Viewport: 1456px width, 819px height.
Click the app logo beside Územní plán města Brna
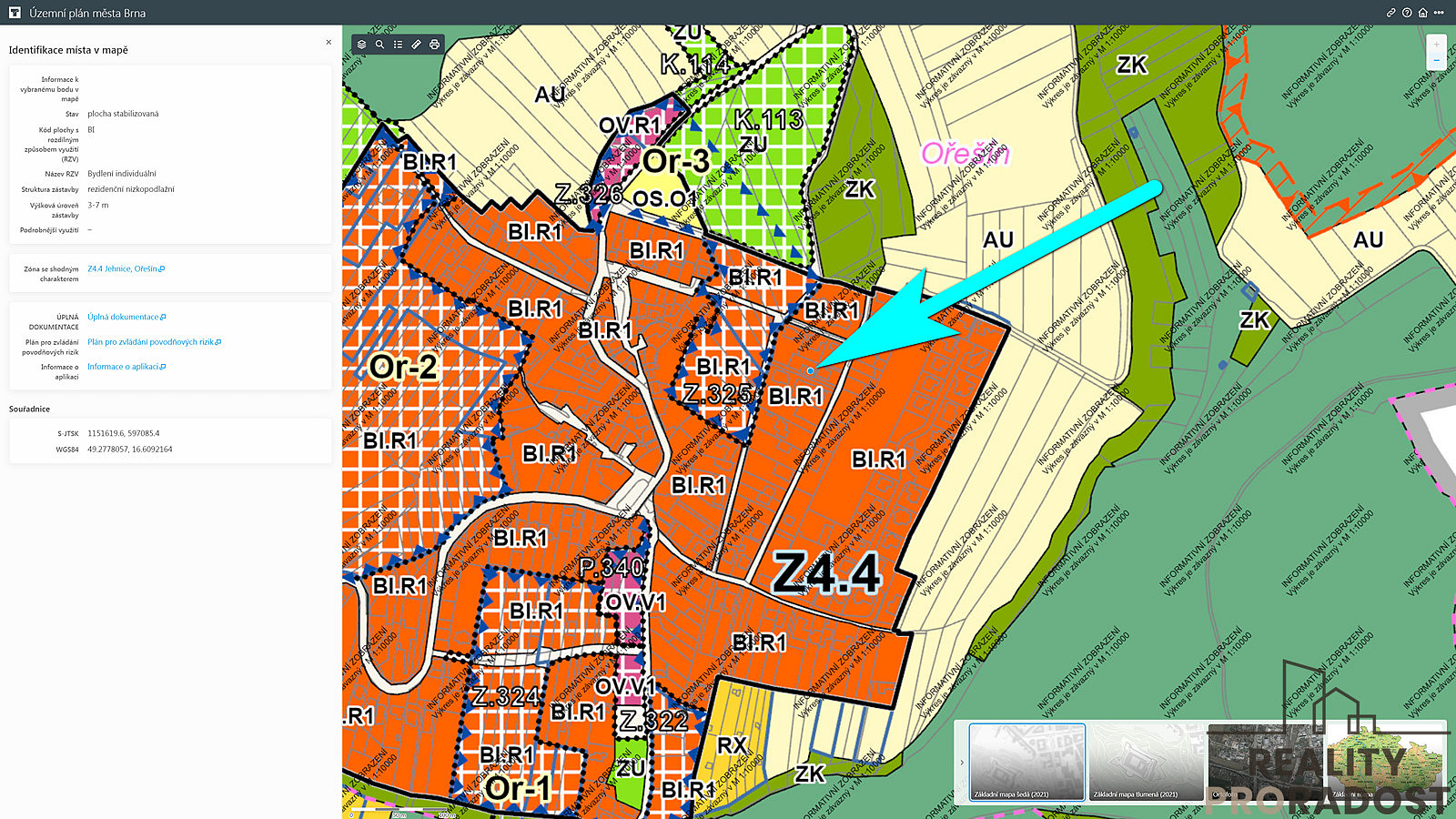[x=15, y=13]
